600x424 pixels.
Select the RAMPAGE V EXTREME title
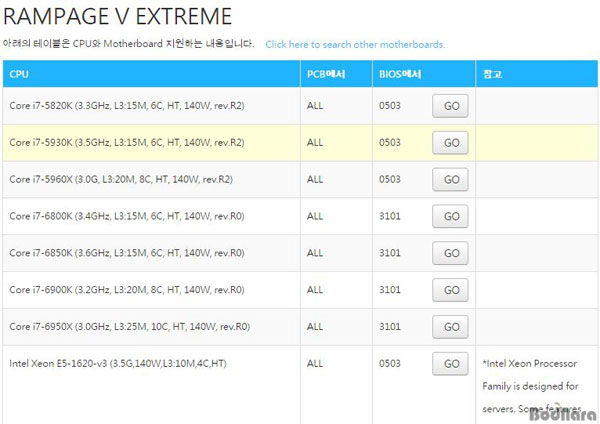117,16
